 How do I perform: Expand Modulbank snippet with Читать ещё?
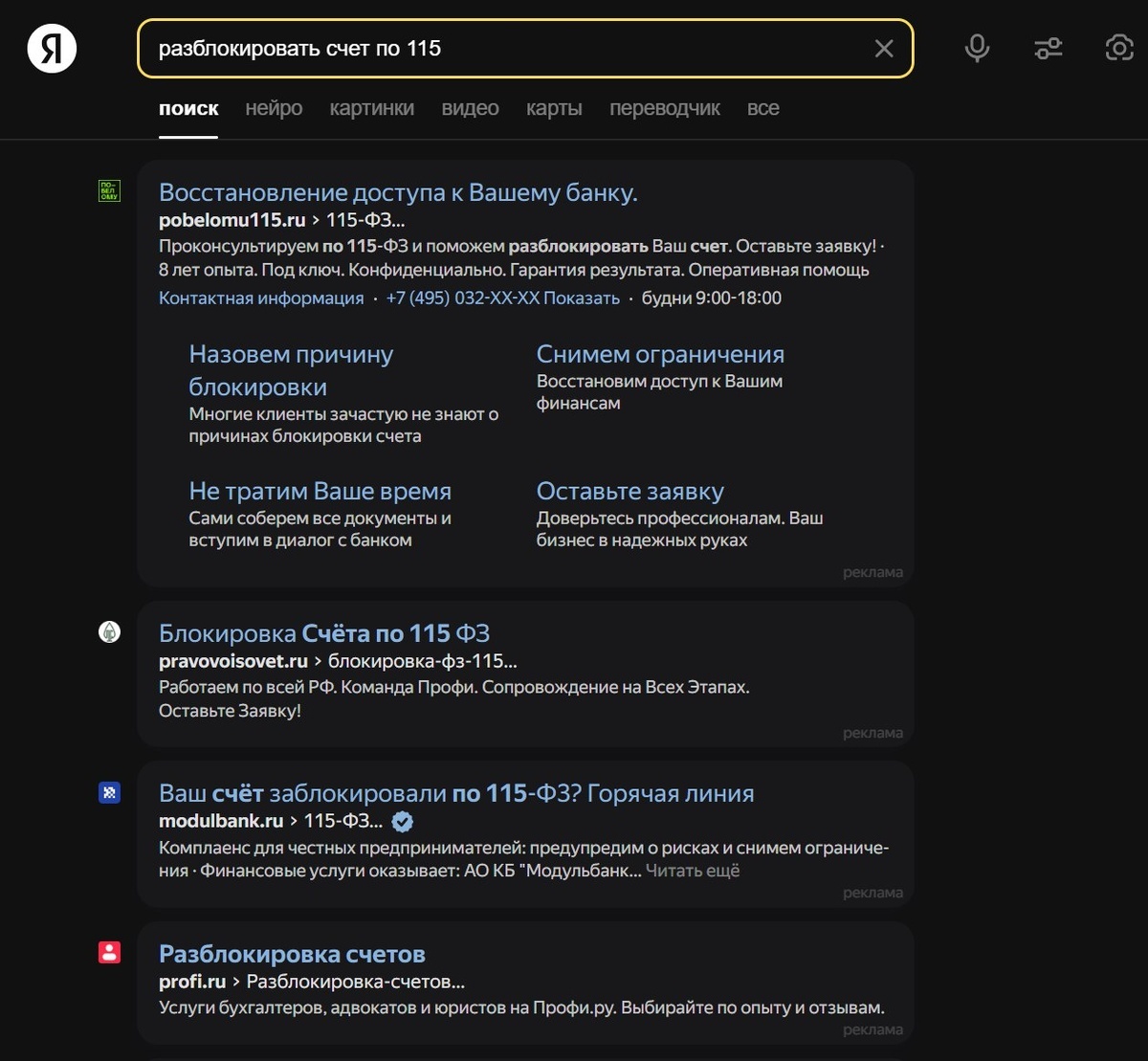click(693, 871)
